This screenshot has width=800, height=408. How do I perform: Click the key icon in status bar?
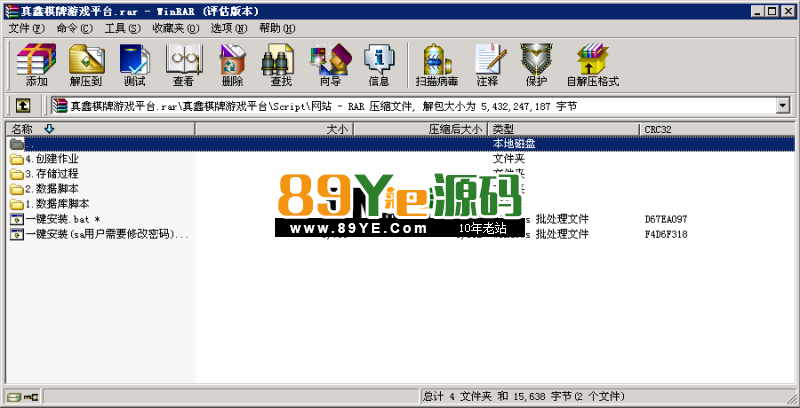click(32, 396)
